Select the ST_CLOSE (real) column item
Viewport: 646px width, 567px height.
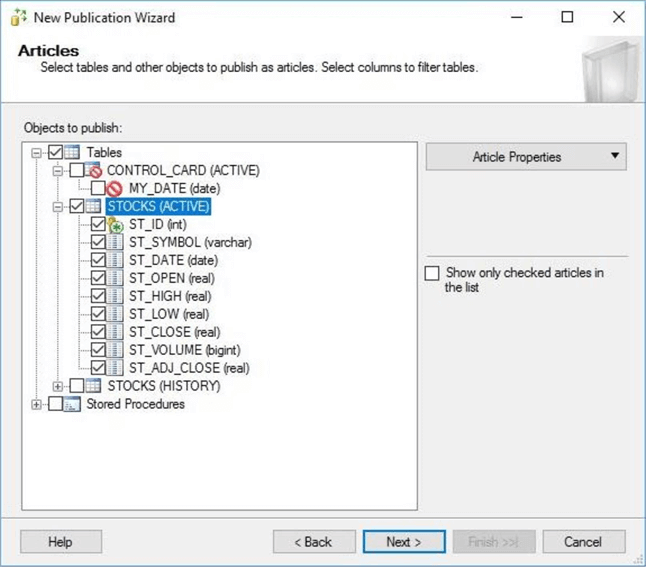[x=174, y=332]
